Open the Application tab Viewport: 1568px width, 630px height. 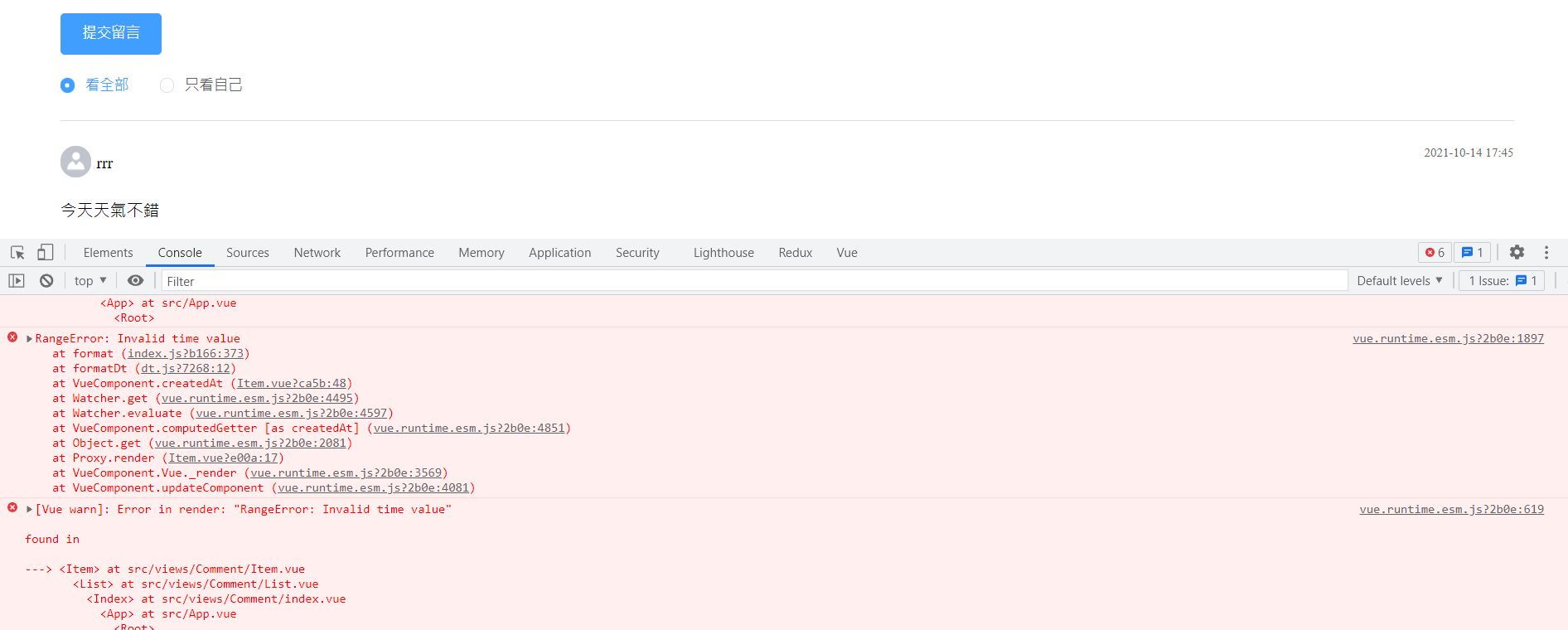[560, 253]
